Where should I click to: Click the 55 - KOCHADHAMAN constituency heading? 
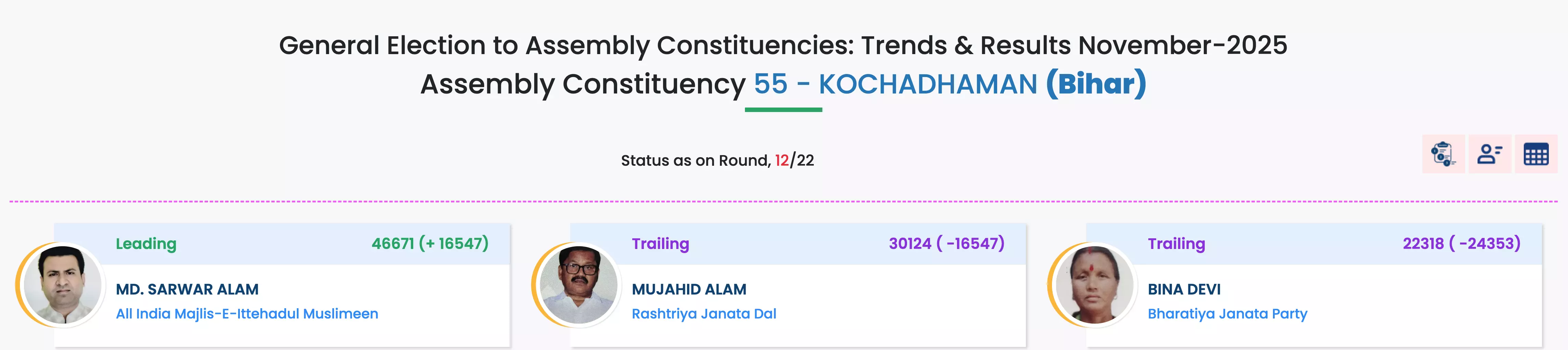pos(895,84)
